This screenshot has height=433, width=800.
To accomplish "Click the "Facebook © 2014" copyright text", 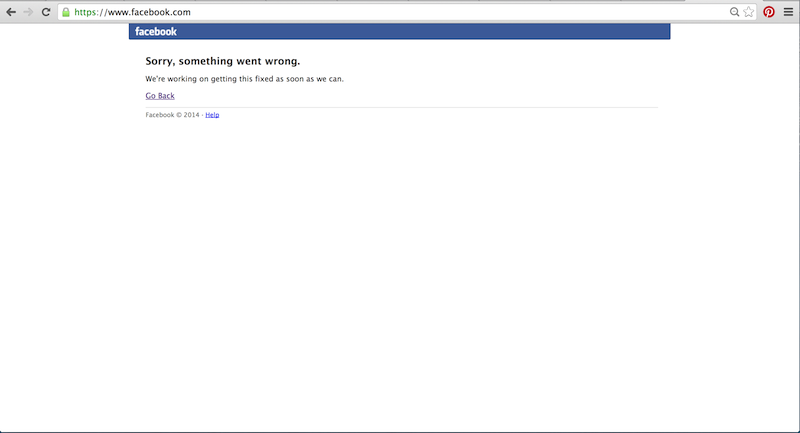I will pyautogui.click(x=172, y=115).
